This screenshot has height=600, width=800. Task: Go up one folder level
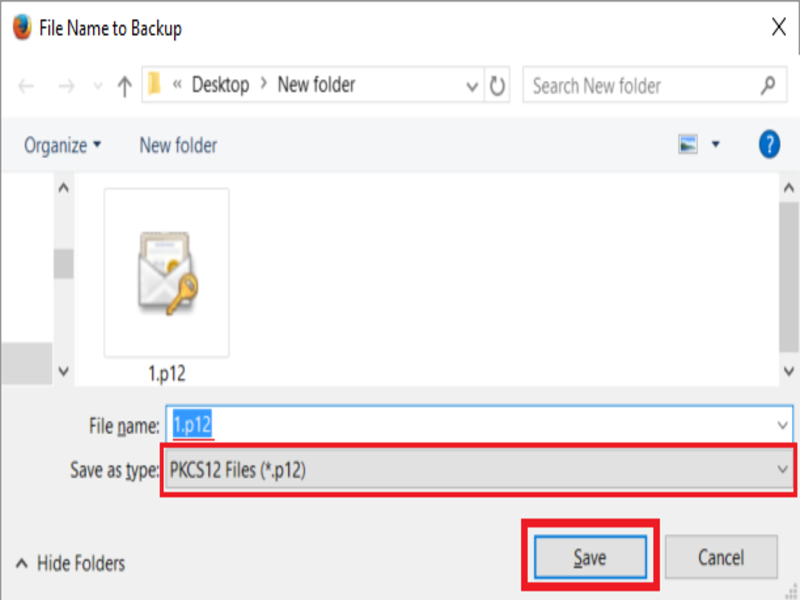tap(124, 86)
